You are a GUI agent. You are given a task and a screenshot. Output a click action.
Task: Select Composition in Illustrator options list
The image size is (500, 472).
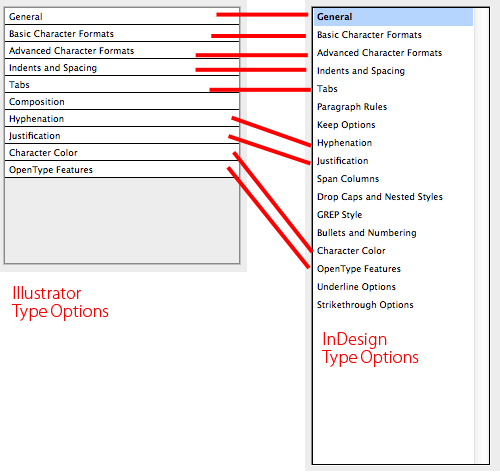coord(122,101)
